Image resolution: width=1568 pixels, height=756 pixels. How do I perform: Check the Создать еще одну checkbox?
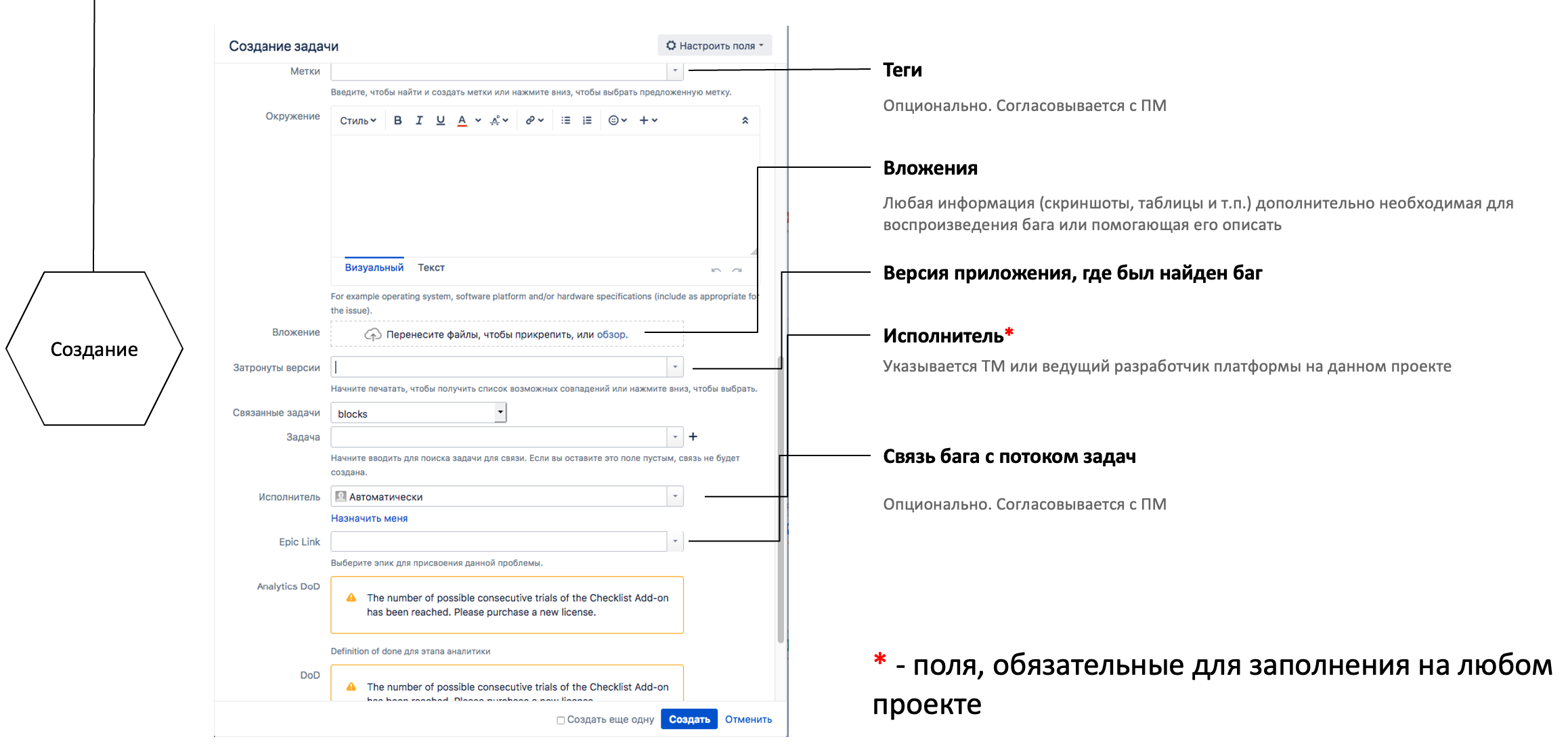(x=561, y=720)
